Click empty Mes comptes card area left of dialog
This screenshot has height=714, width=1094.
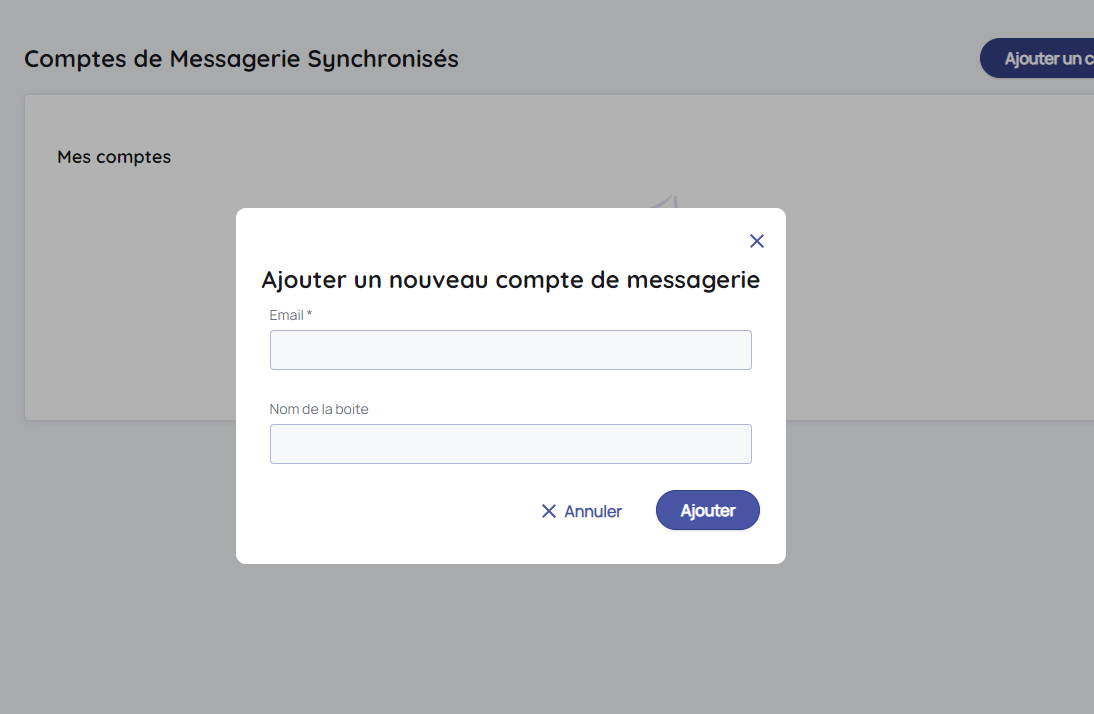click(130, 300)
